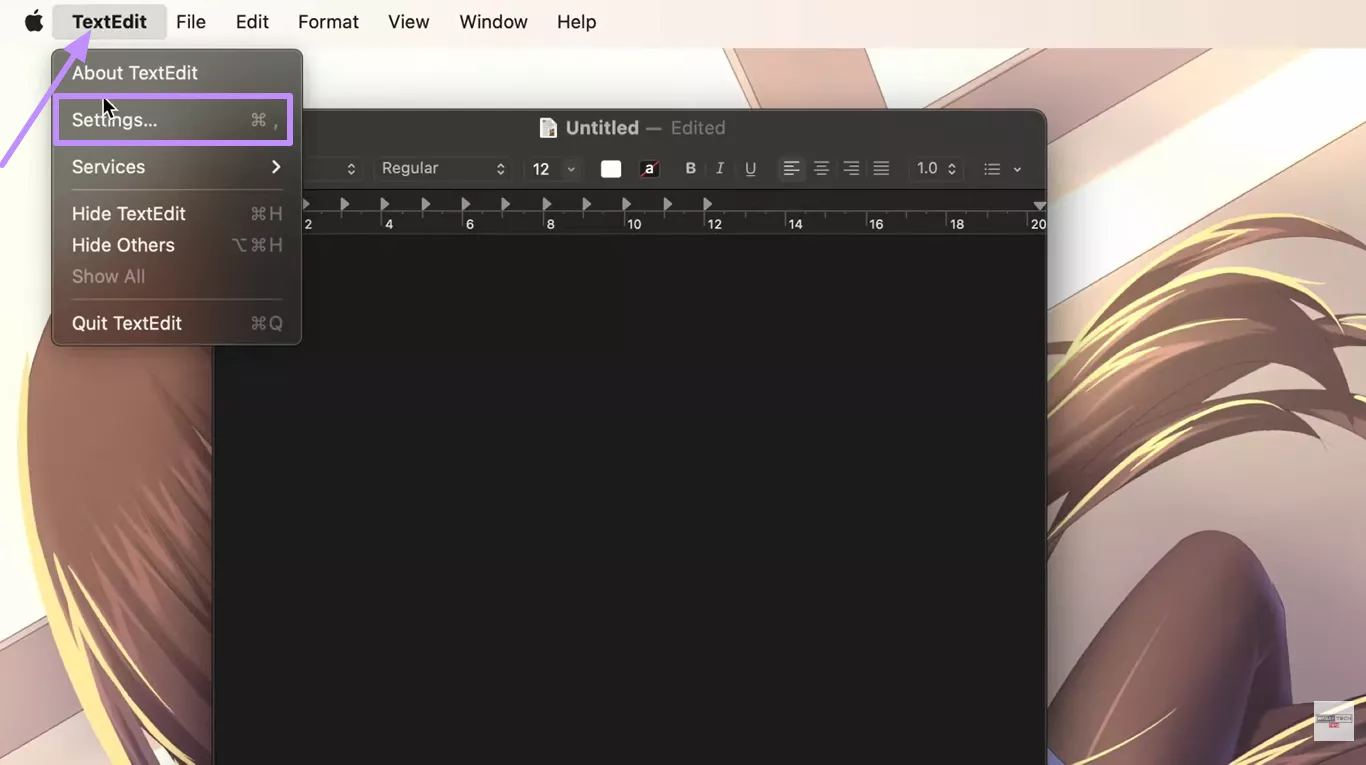Open the document highlight color picker
Image resolution: width=1366 pixels, height=765 pixels.
click(649, 169)
